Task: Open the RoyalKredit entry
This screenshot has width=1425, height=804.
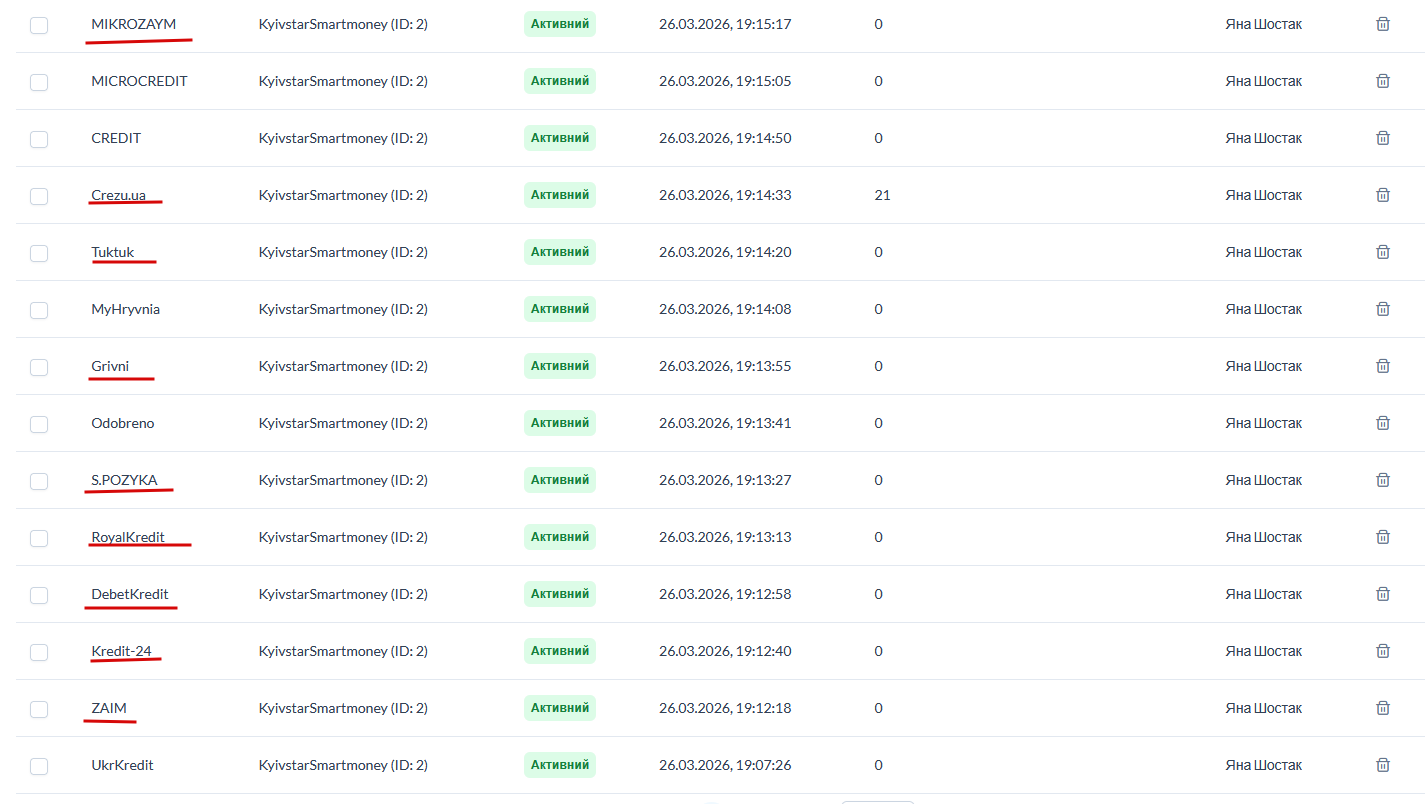Action: pyautogui.click(x=128, y=537)
